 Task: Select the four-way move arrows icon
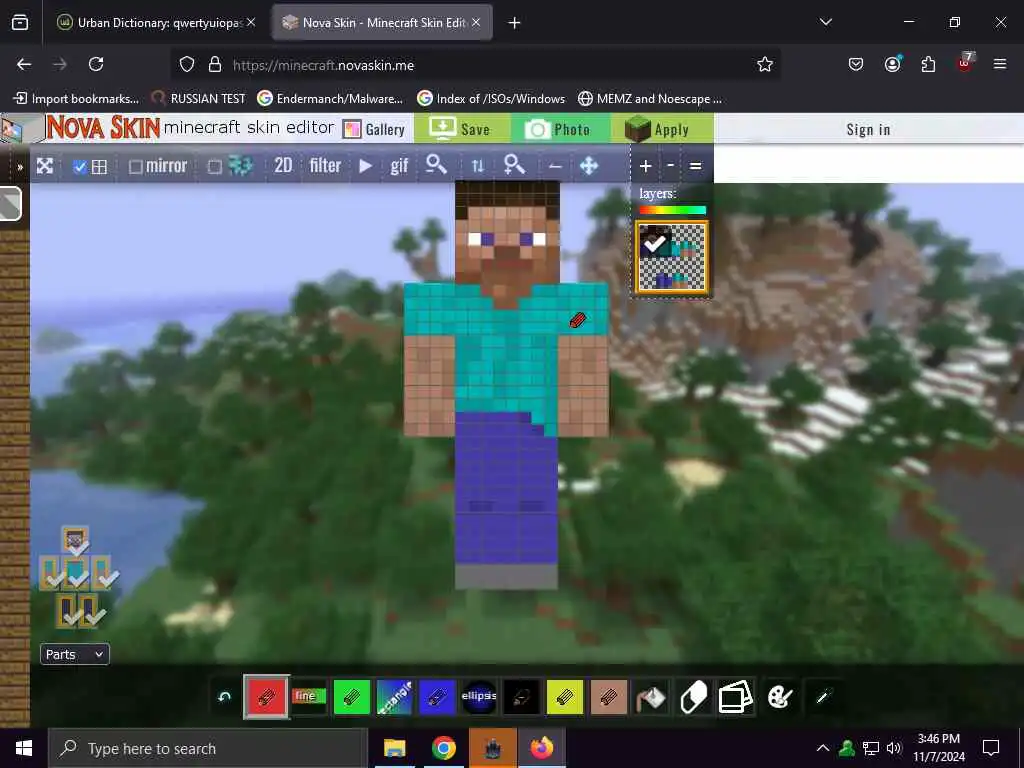(589, 166)
